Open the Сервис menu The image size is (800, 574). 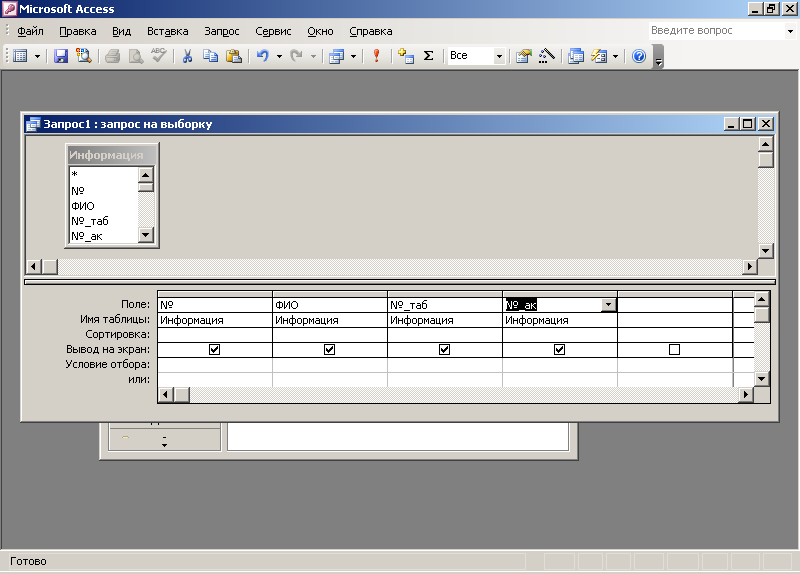273,31
